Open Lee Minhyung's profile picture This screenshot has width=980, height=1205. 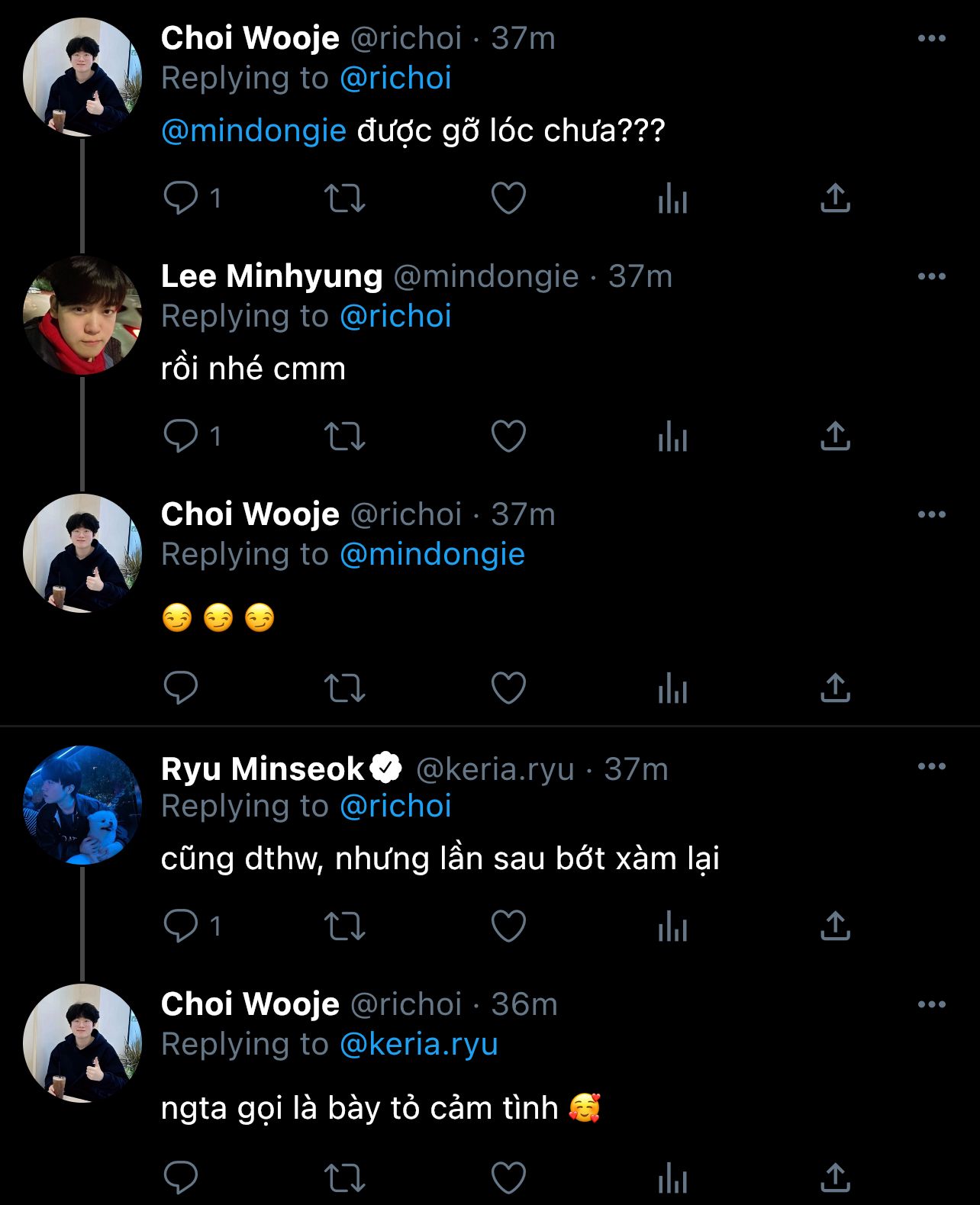click(x=82, y=315)
